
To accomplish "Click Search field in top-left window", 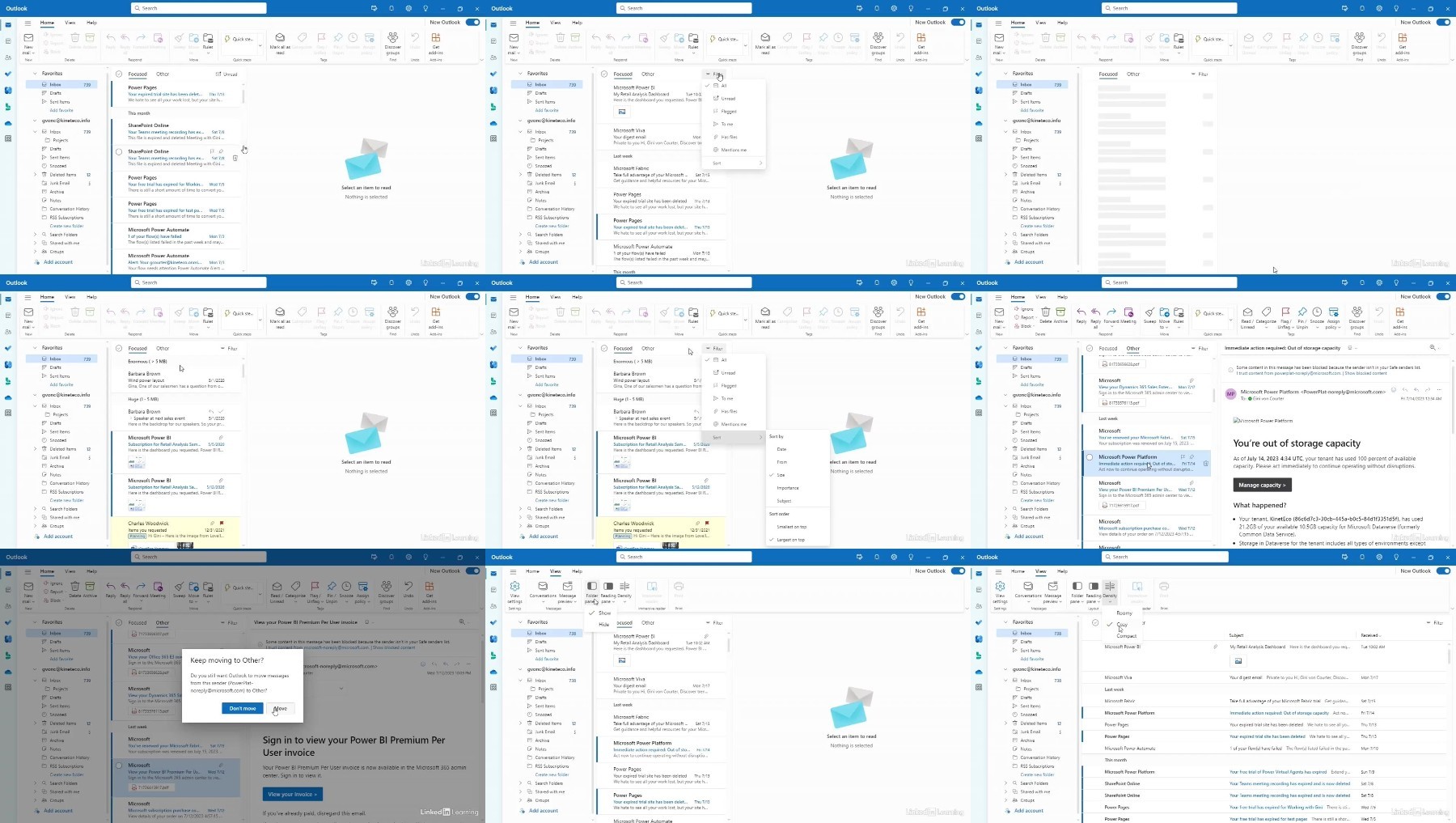I will [198, 8].
